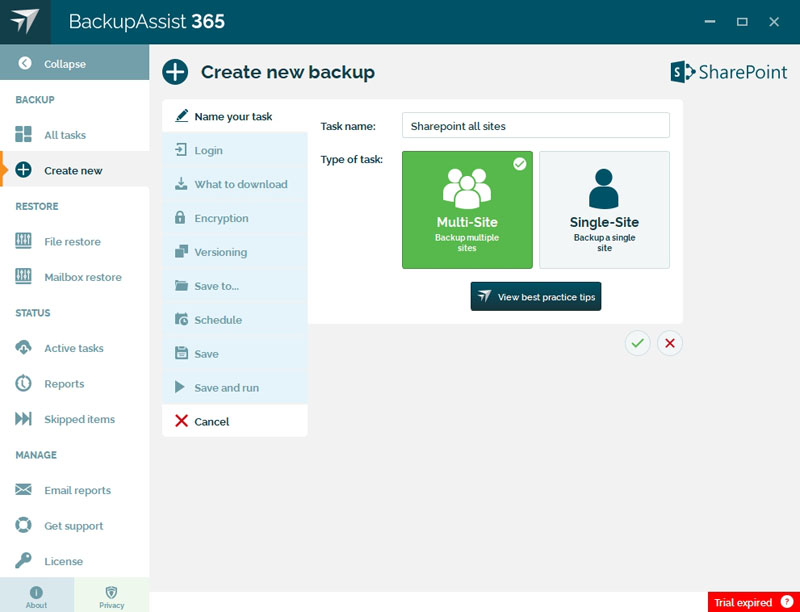
Task: Click into the Task name field
Action: (536, 125)
